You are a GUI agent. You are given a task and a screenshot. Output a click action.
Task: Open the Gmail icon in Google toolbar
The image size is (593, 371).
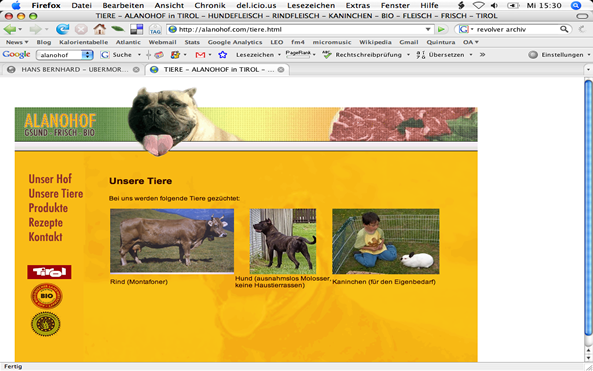click(200, 55)
